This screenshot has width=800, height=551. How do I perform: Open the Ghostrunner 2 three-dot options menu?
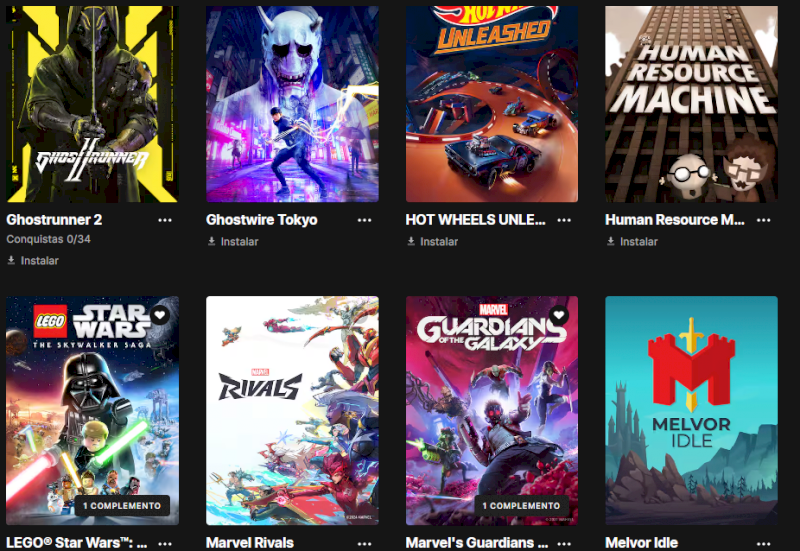pos(165,220)
